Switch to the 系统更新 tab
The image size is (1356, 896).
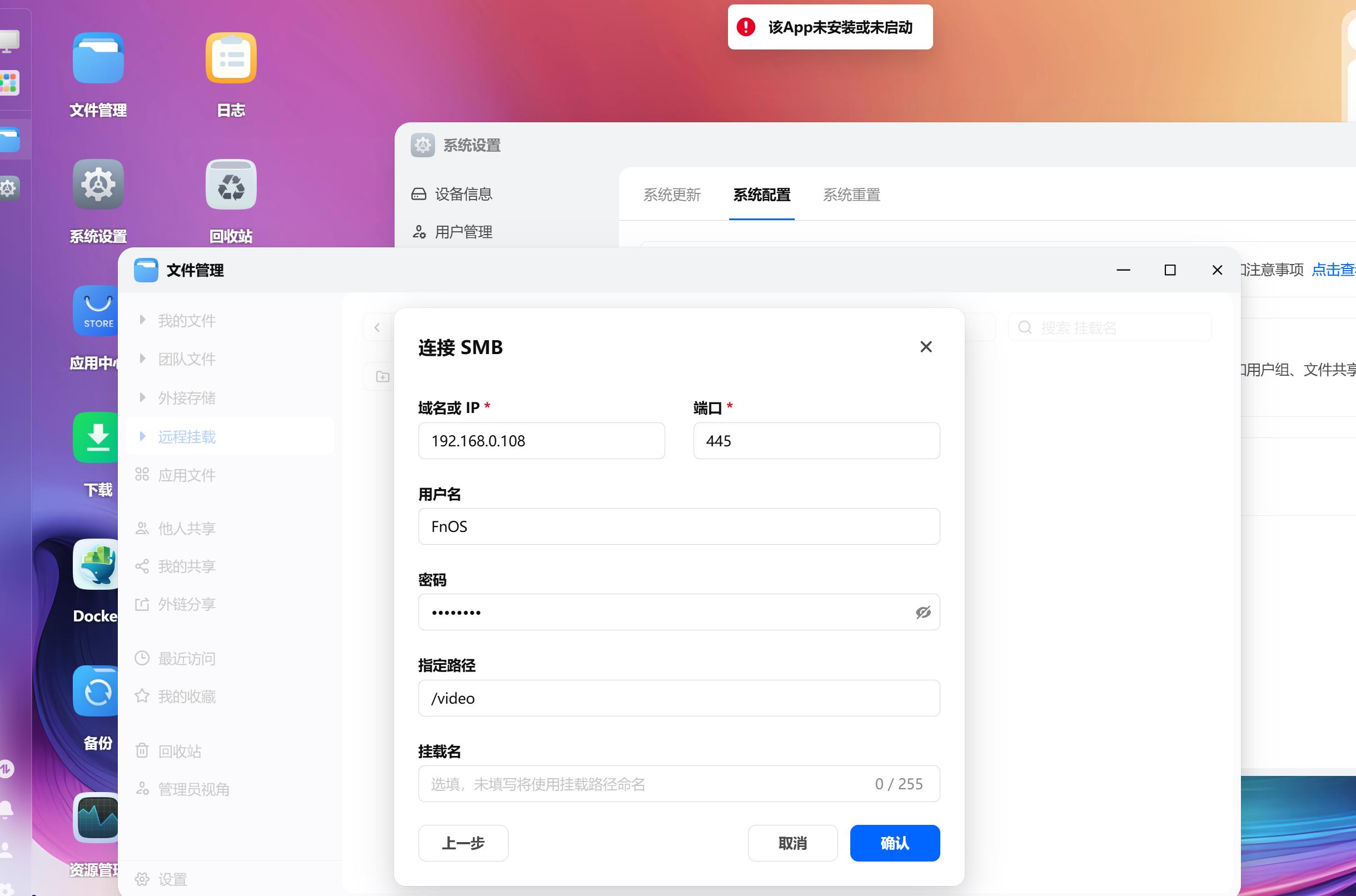672,196
